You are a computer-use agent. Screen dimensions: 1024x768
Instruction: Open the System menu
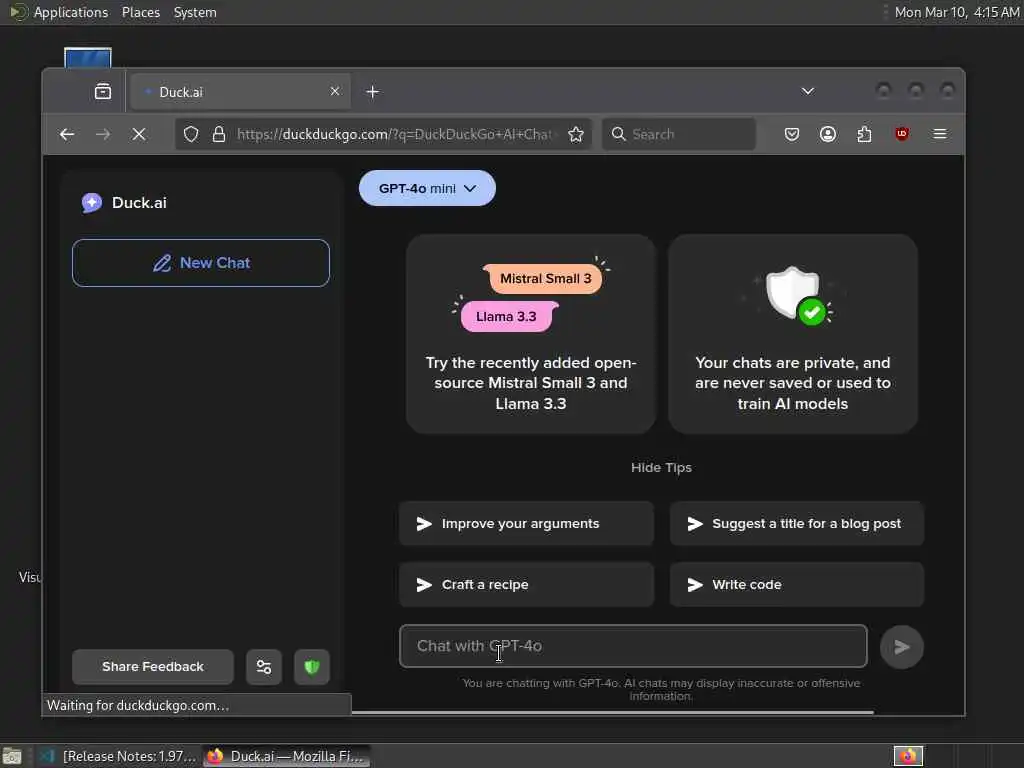point(195,12)
